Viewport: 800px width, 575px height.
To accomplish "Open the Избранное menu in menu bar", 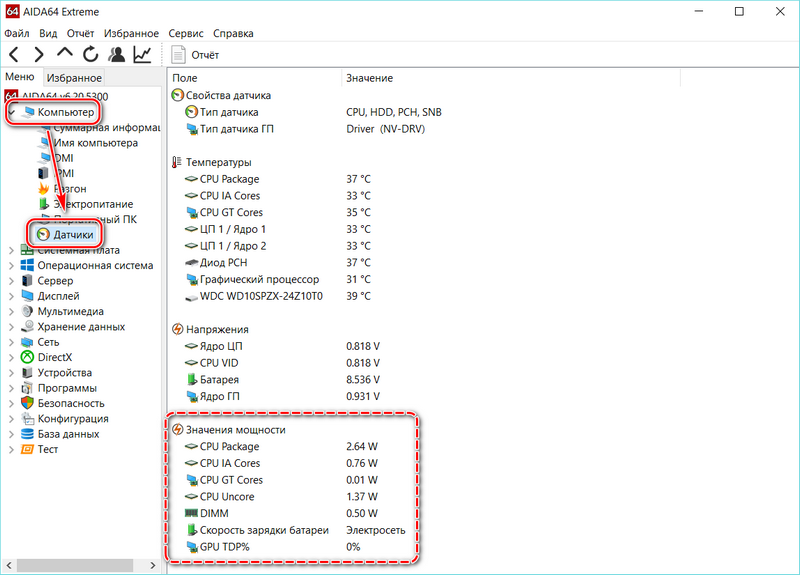I will (131, 33).
